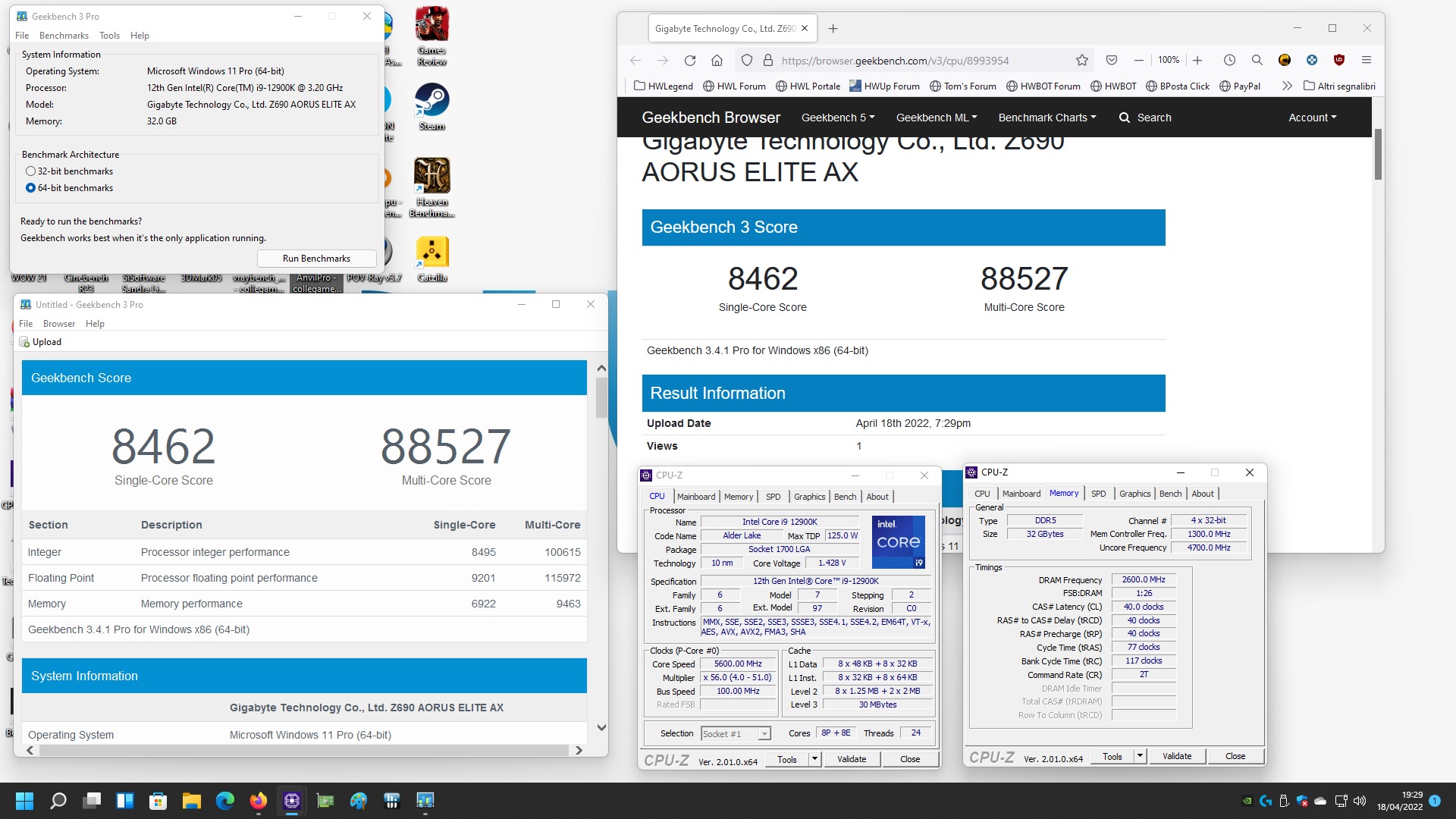Open Benchmarks menu in Geekbench 3 Pro
Screen dimensions: 1456x819
pos(64,36)
